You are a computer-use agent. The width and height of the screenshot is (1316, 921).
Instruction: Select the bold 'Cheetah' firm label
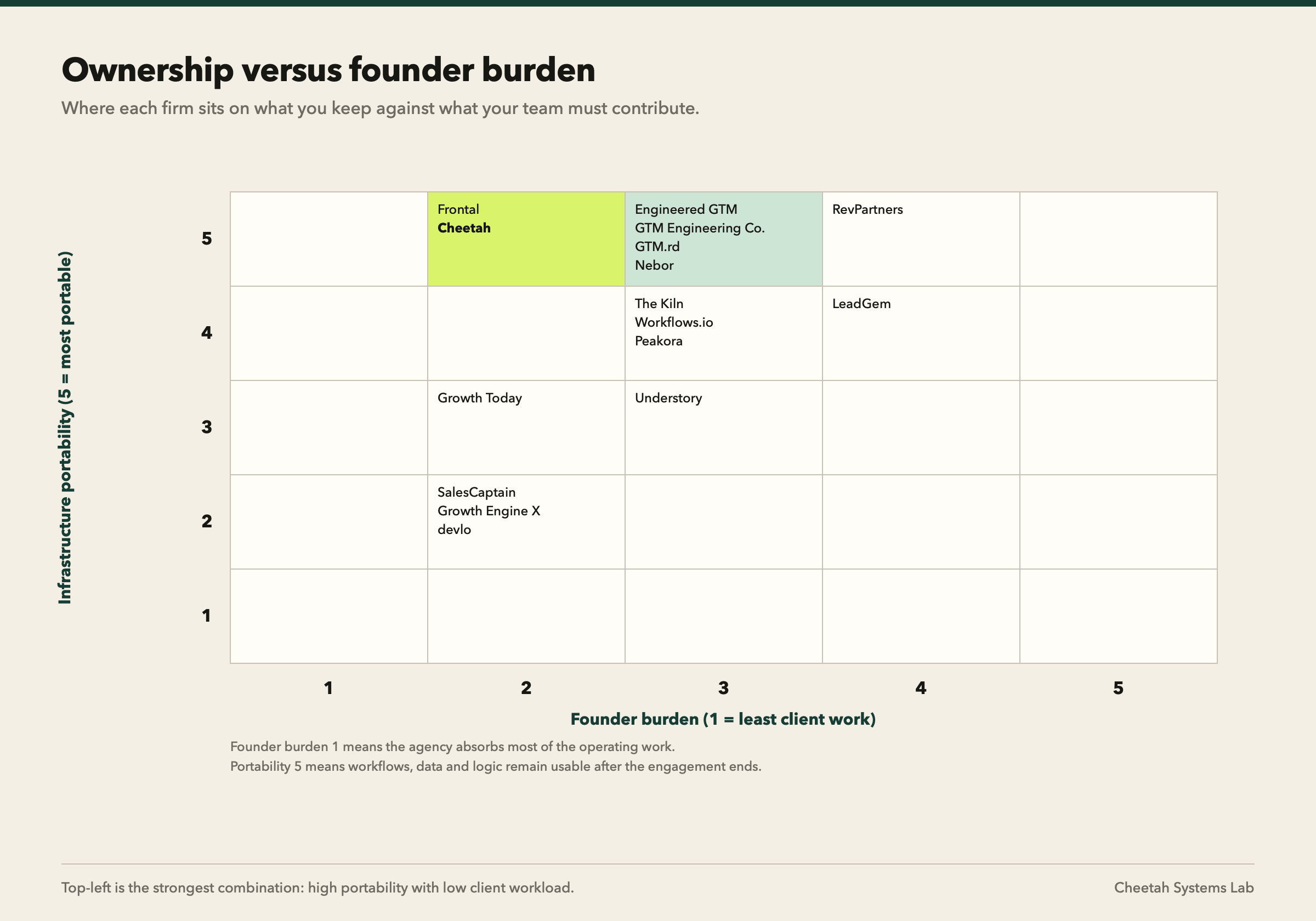pos(464,228)
